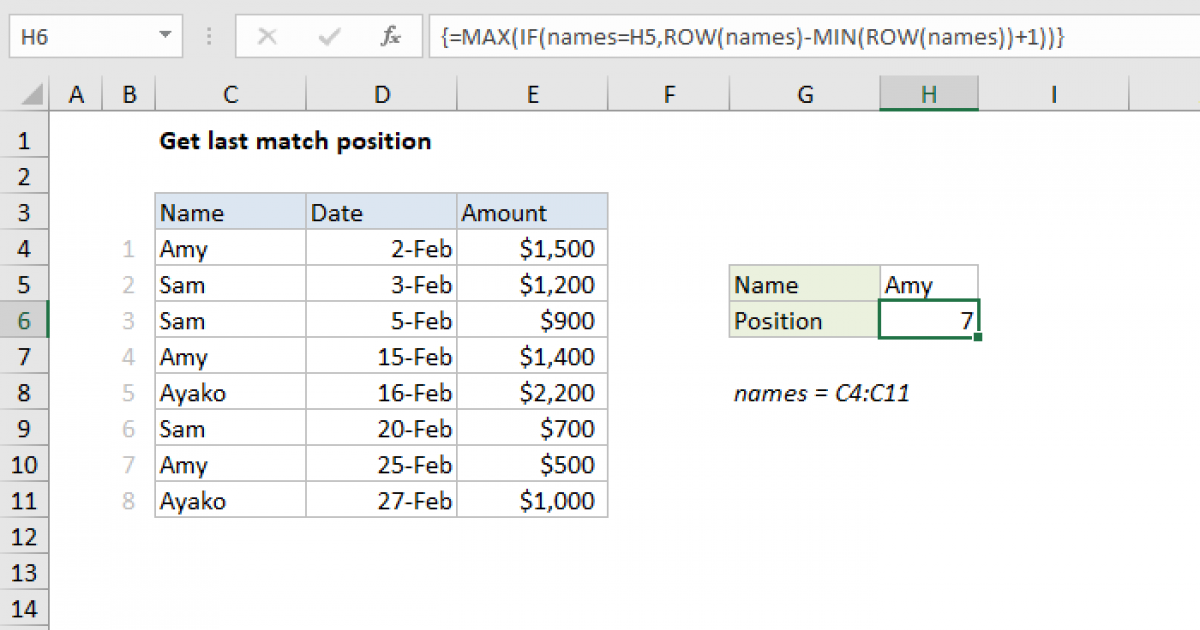Select the cell showing $2,200 for Ayako
This screenshot has width=1200, height=630.
click(532, 392)
